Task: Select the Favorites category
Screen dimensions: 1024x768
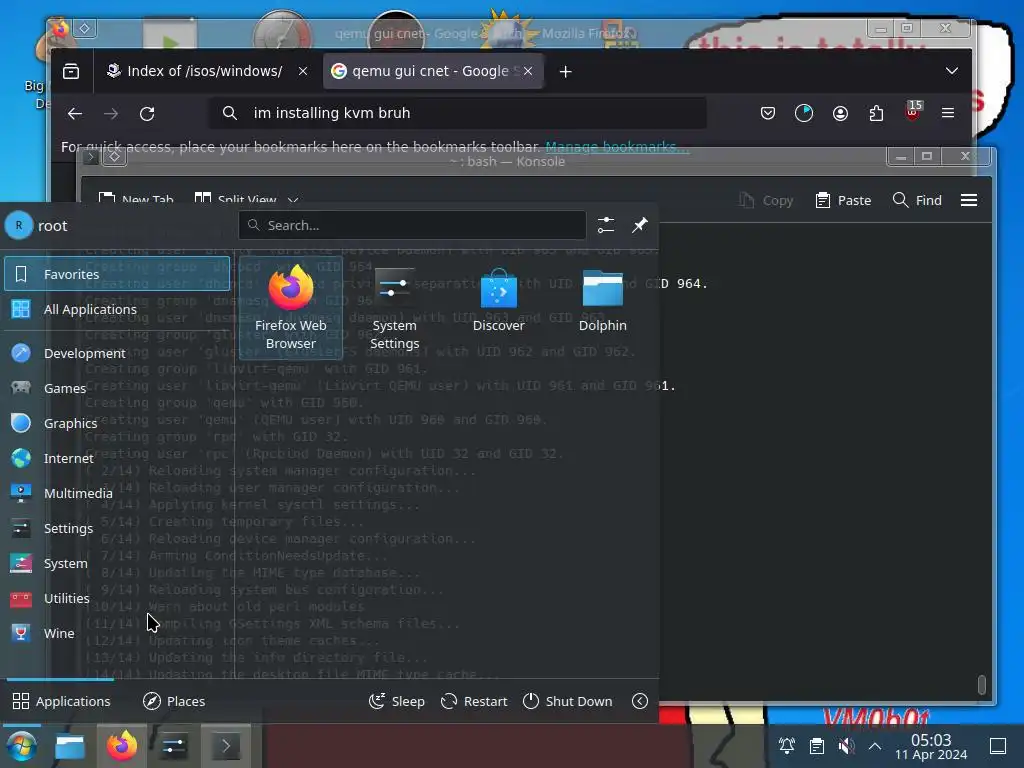Action: click(117, 274)
